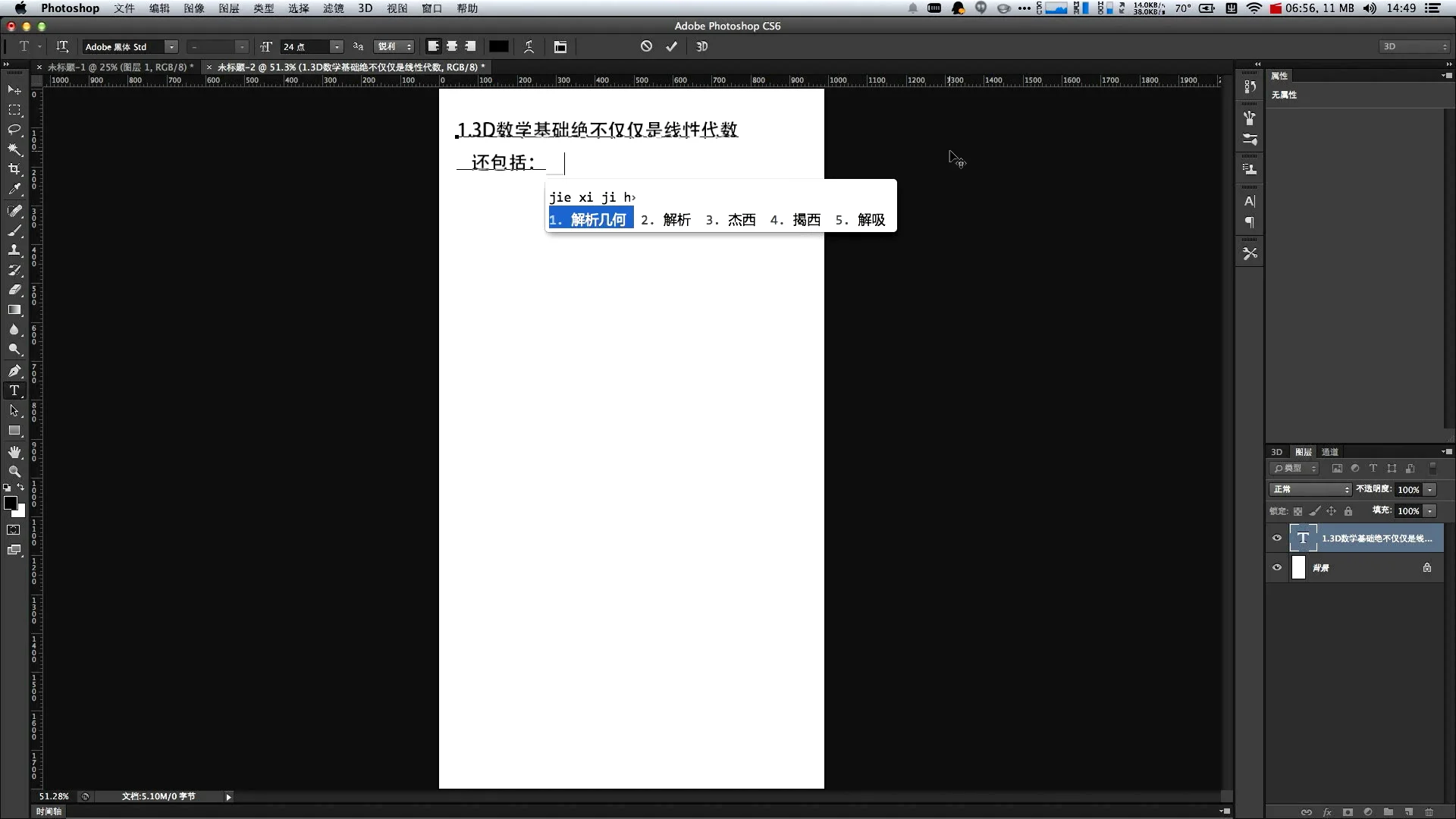Select the Zoom tool
Image resolution: width=1456 pixels, height=819 pixels.
[x=14, y=472]
